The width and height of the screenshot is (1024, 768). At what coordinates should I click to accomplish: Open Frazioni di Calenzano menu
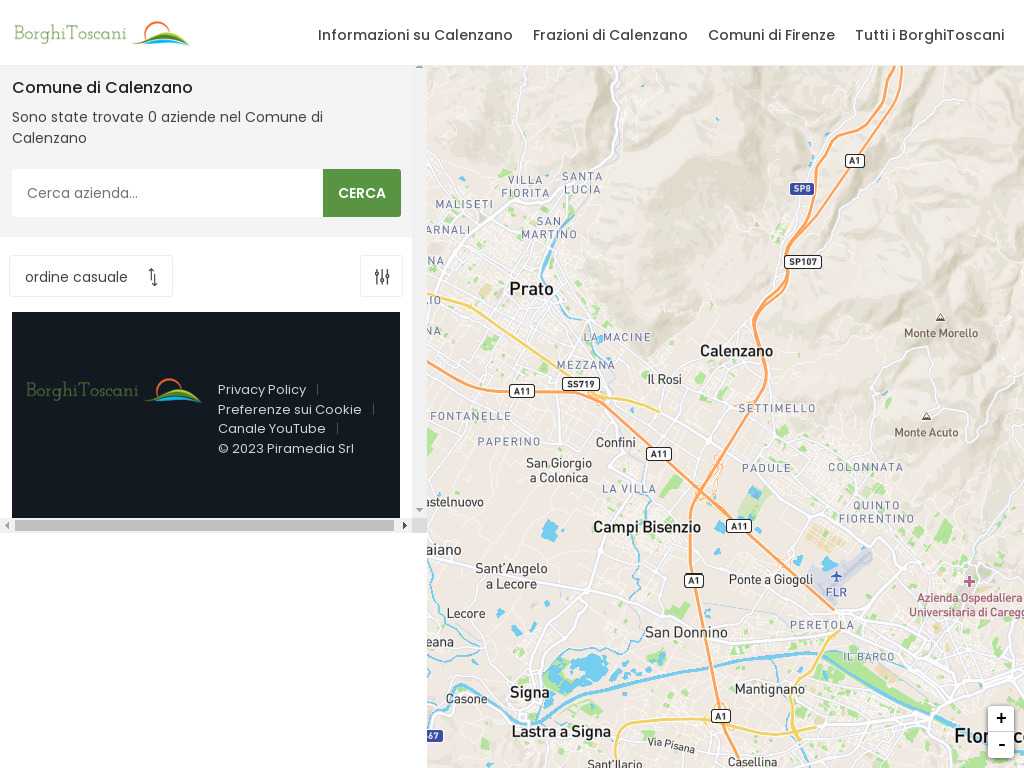click(x=610, y=35)
